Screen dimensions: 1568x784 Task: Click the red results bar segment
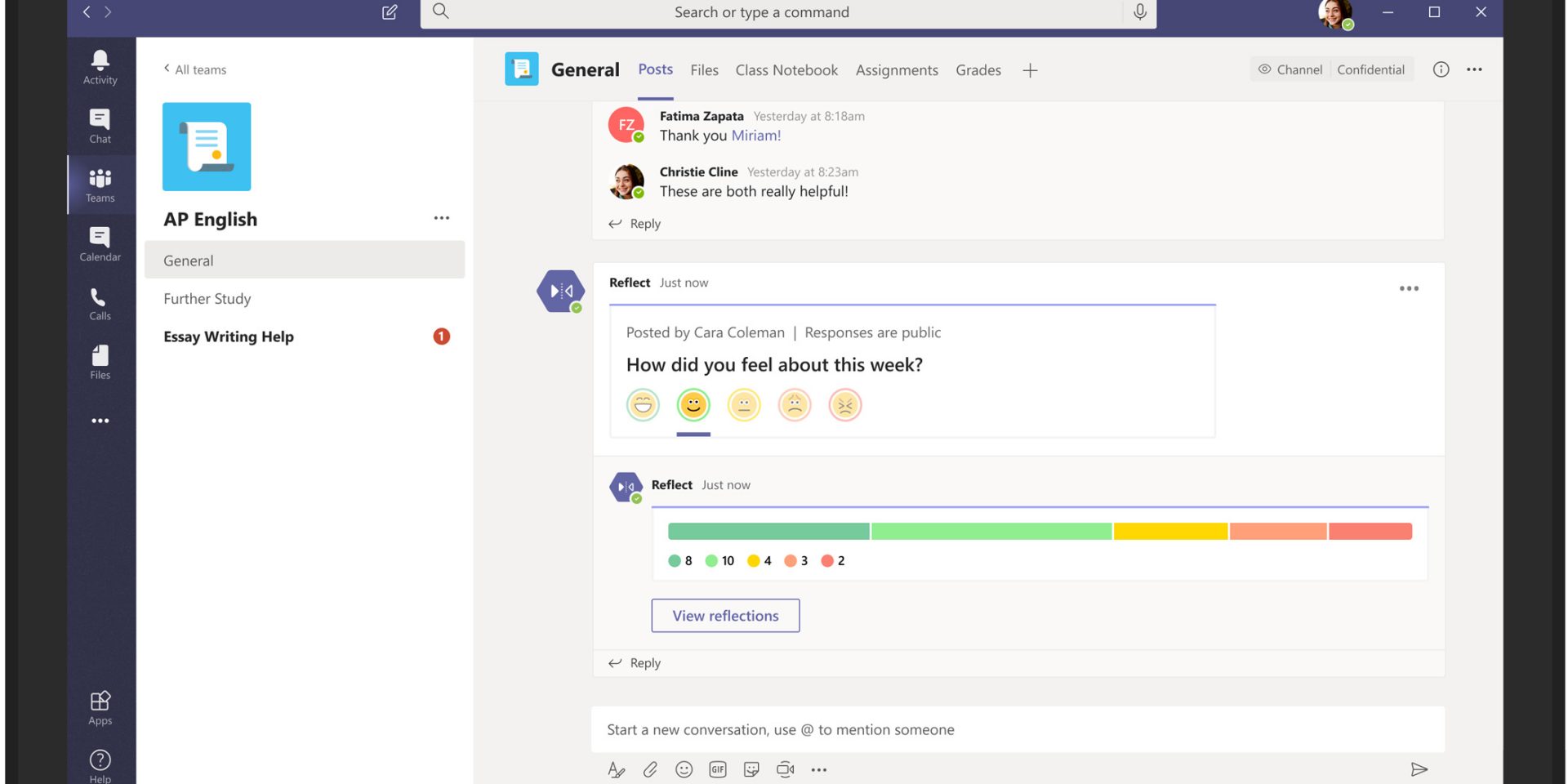coord(1370,532)
